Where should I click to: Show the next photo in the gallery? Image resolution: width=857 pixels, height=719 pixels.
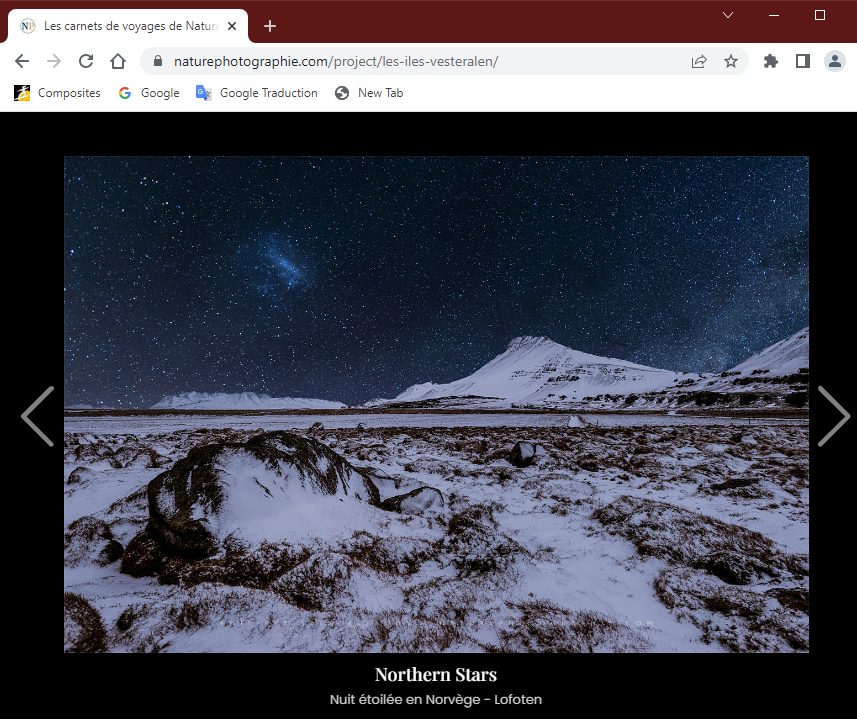click(x=833, y=416)
